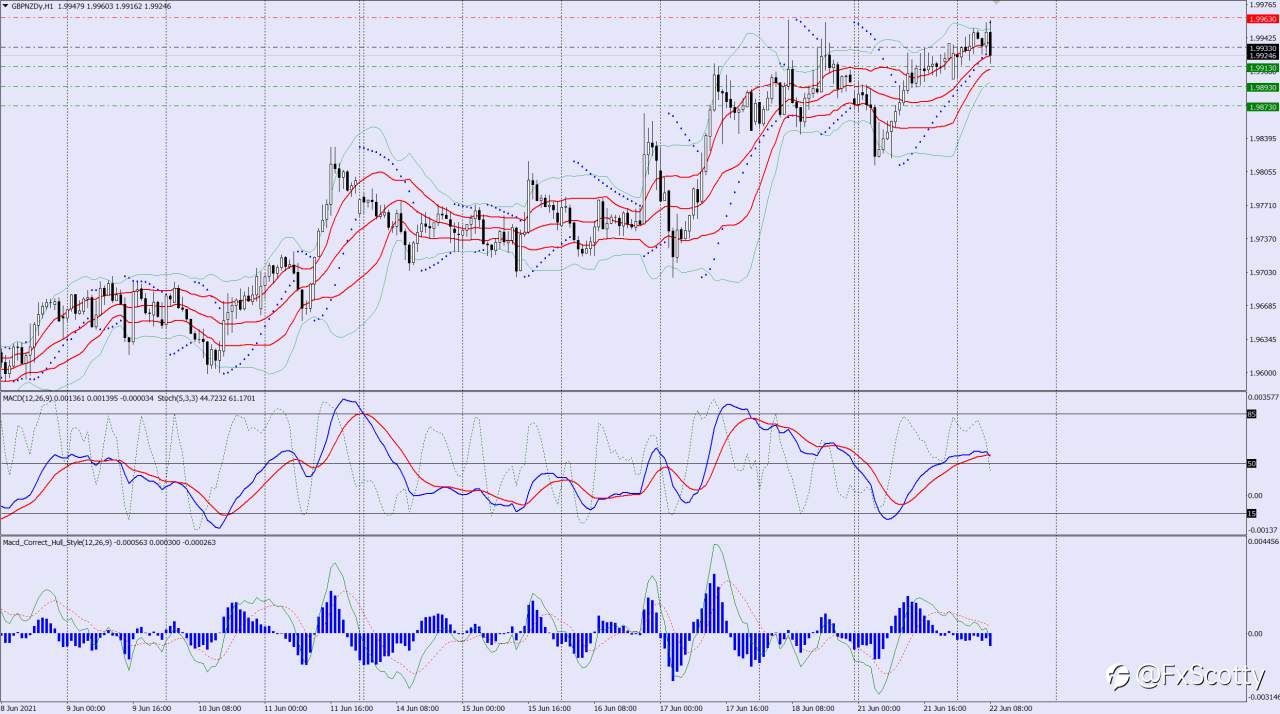1280x714 pixels.
Task: Click the 11 Jun 16:00 time label
Action: click(351, 707)
